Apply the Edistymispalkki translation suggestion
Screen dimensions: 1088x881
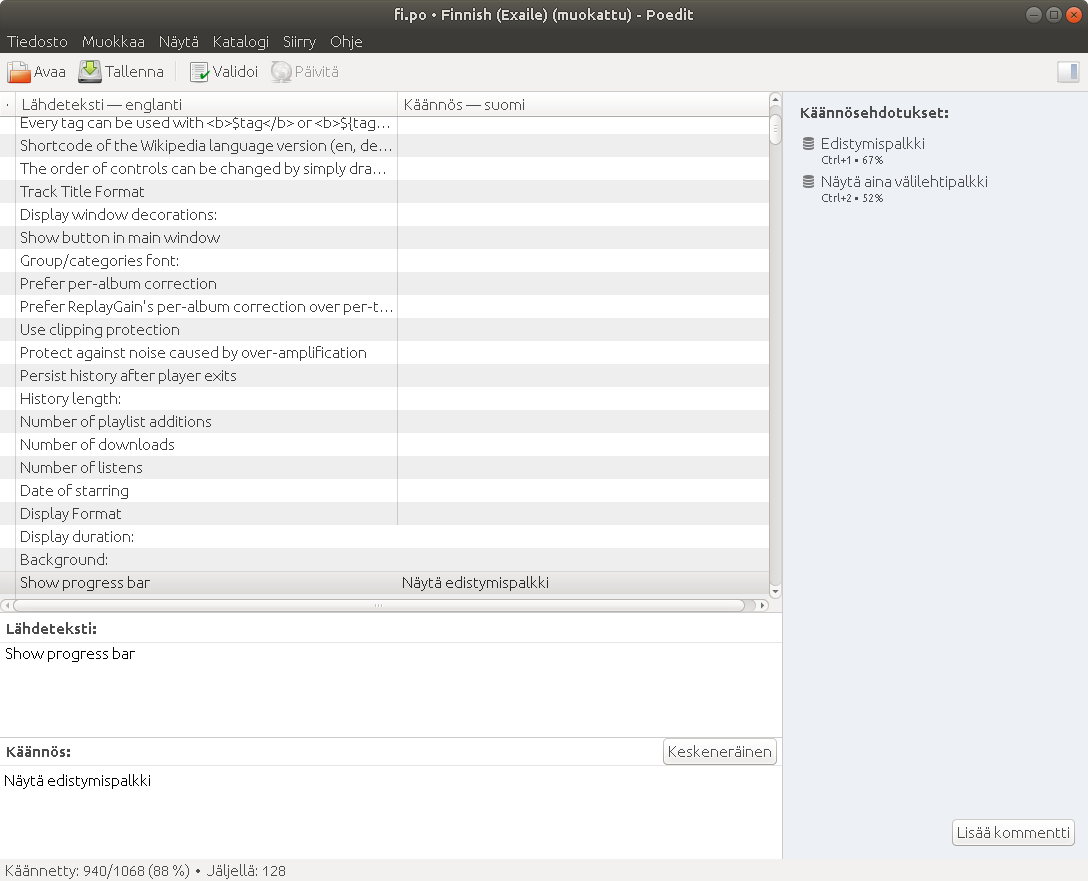[x=872, y=144]
